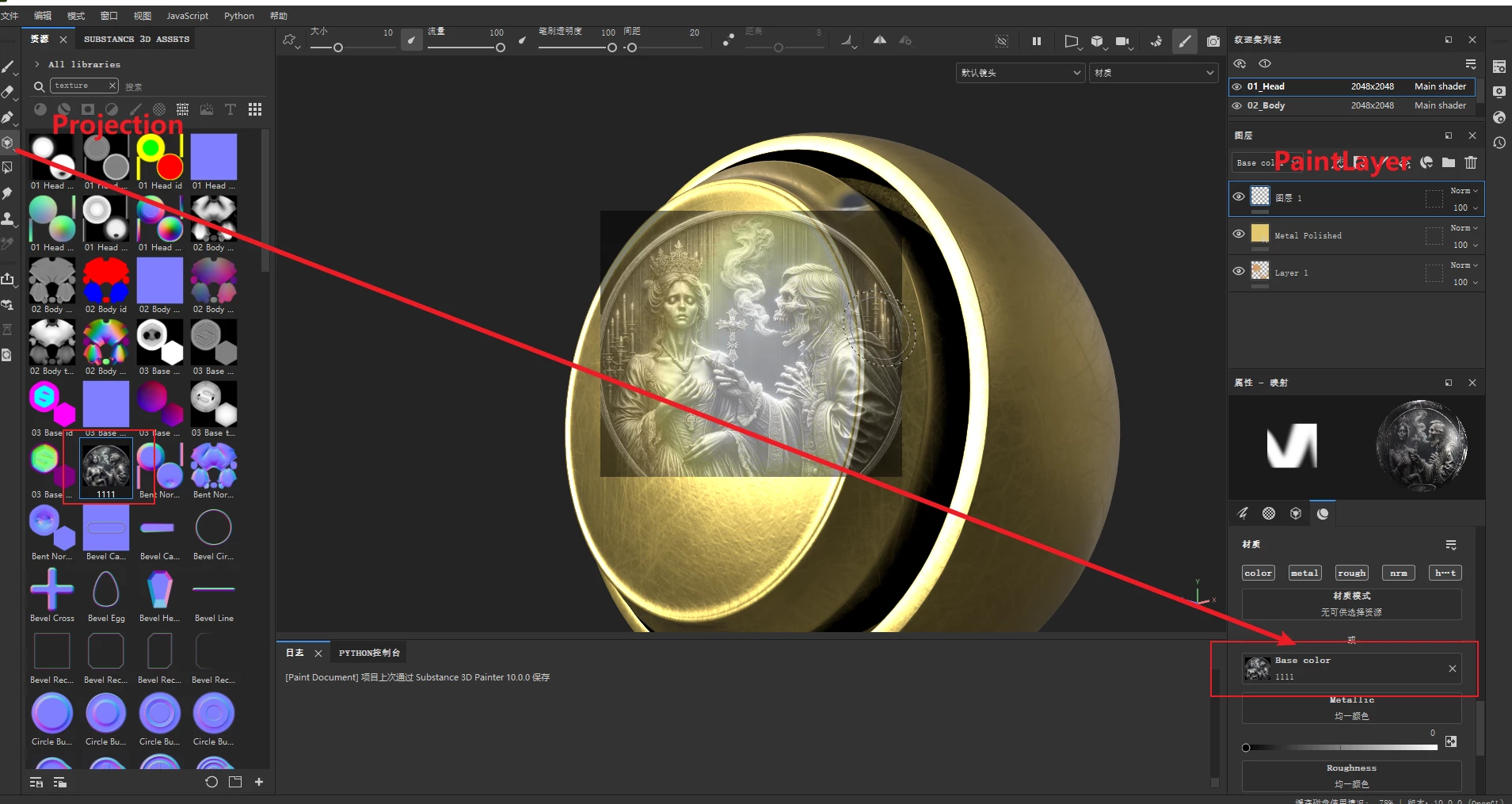The image size is (1512, 804).
Task: Switch to material properties sphere tab
Action: [1323, 513]
